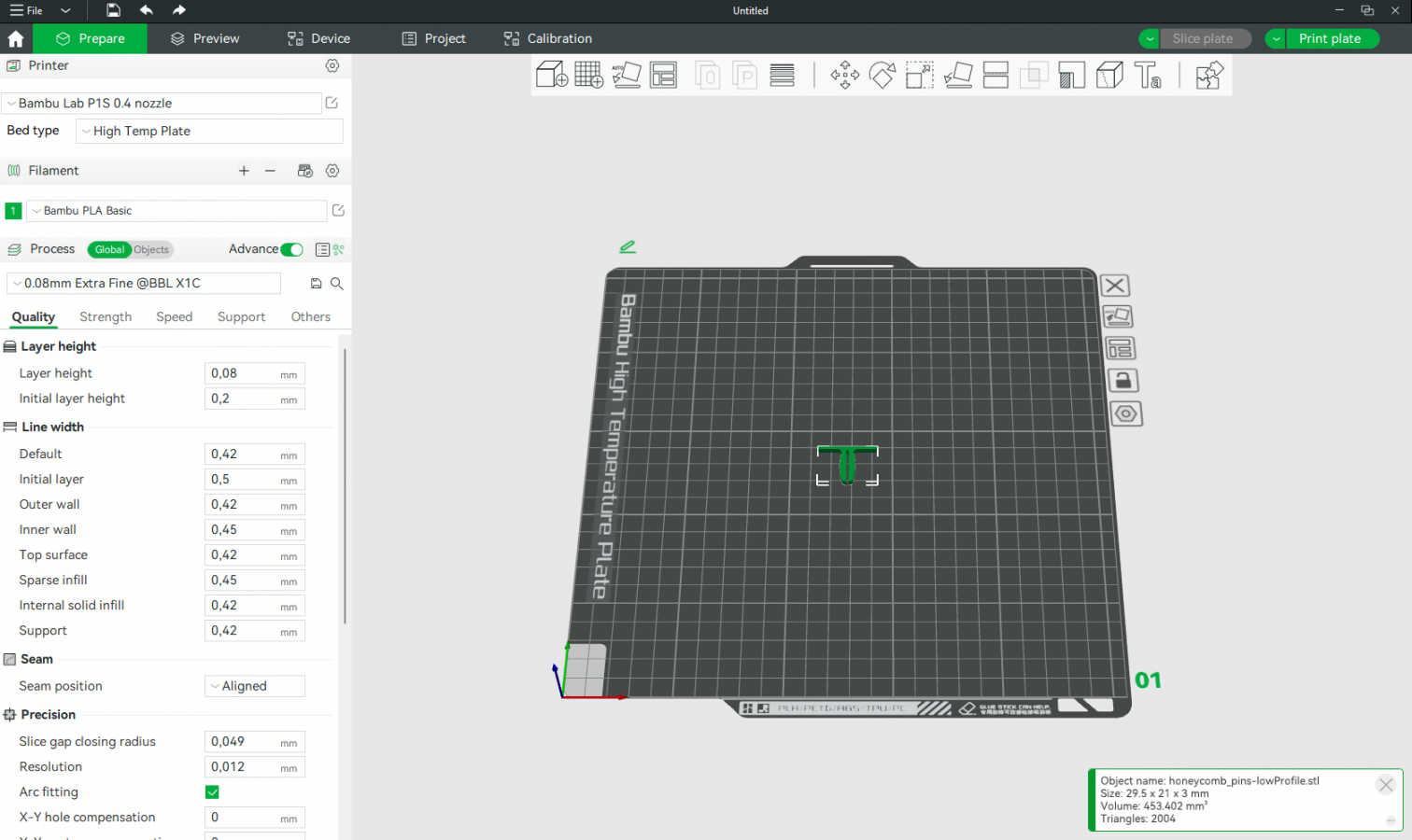Edit the plate name pencil icon
1412x840 pixels.
[628, 246]
